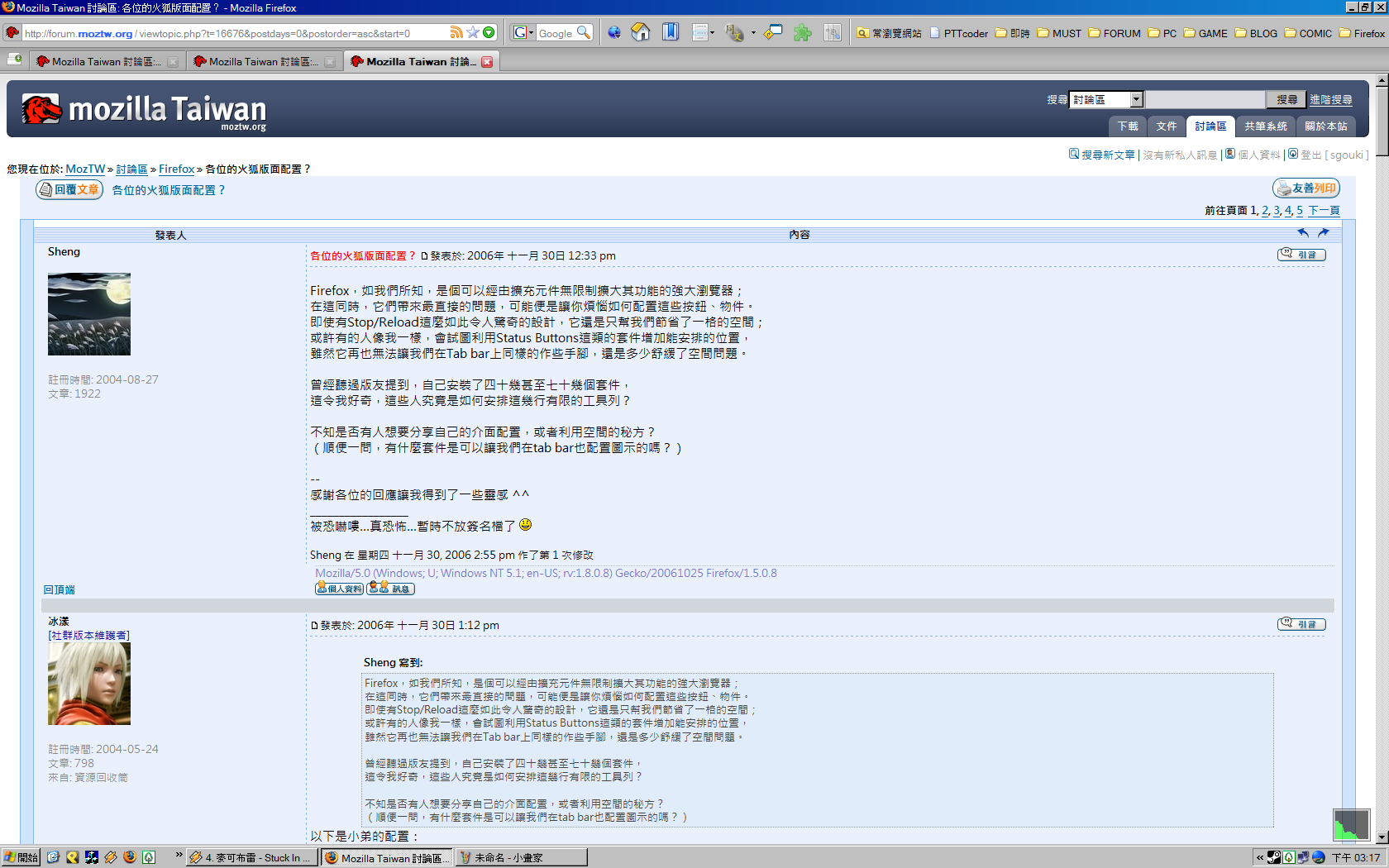This screenshot has width=1389, height=868.
Task: Click 冰漾's character avatar image
Action: click(x=89, y=684)
